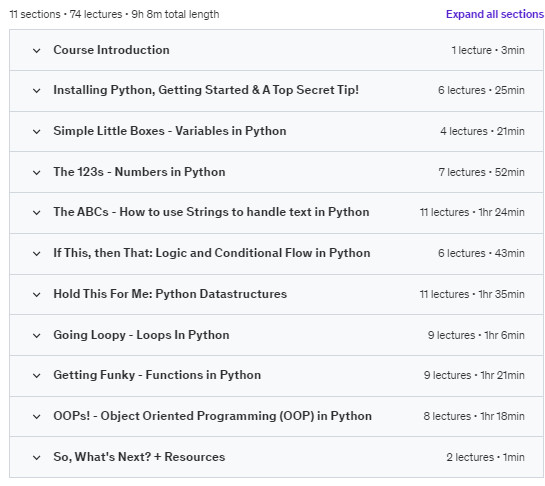Open the Course Introduction section title
The width and height of the screenshot is (545, 486).
[111, 50]
